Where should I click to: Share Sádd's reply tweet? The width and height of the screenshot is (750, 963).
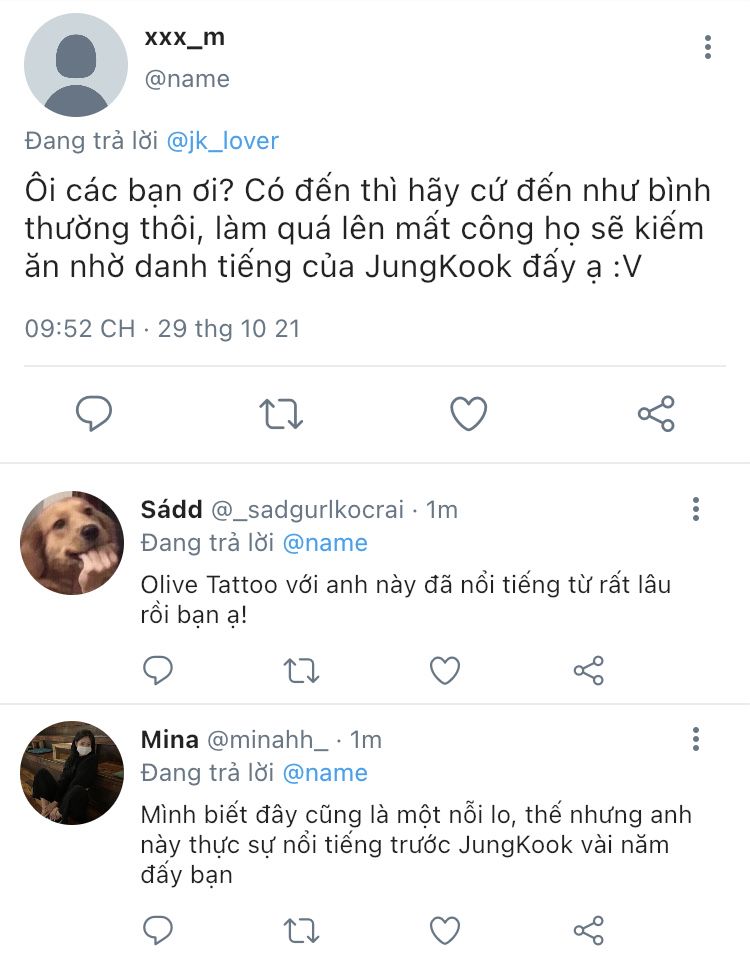(x=588, y=670)
